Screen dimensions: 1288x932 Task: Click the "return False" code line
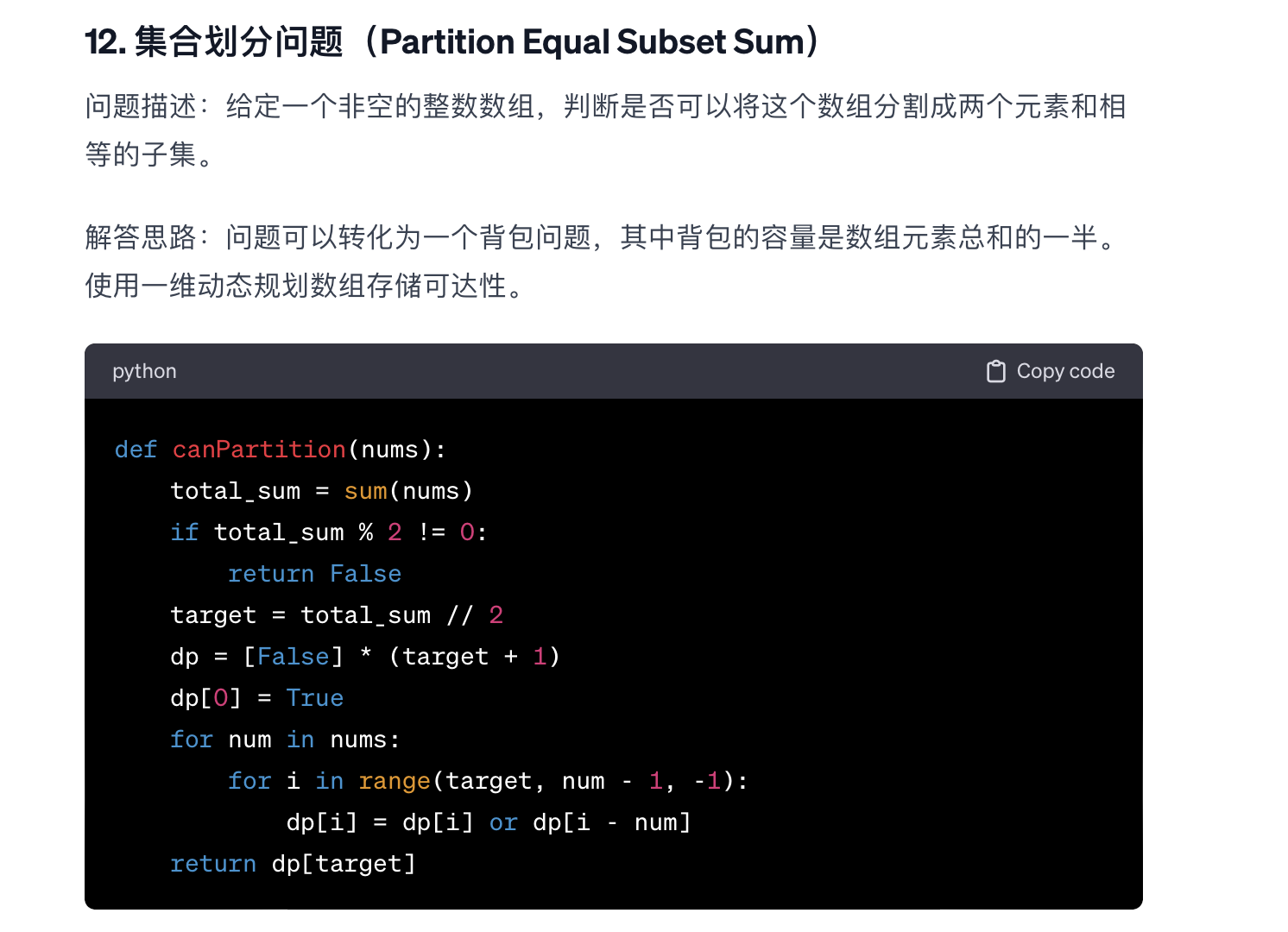314,574
